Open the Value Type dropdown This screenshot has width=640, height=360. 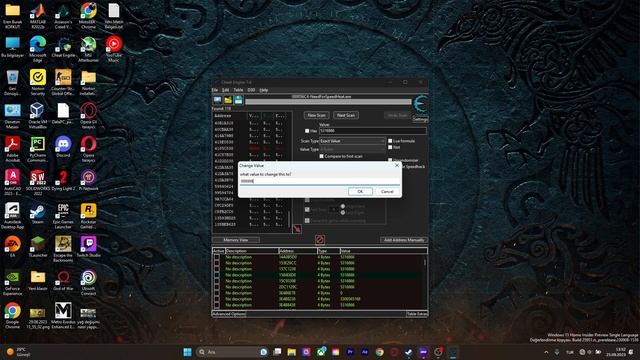352,149
